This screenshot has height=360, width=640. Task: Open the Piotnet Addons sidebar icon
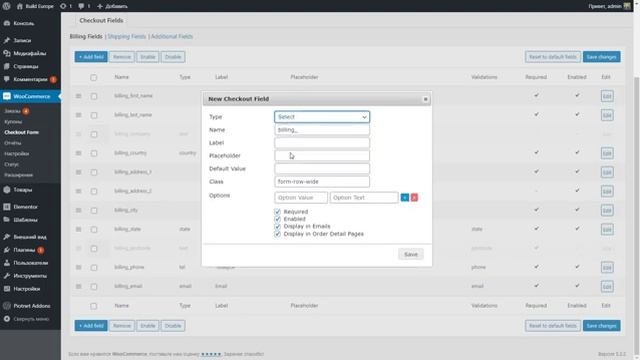[7, 306]
